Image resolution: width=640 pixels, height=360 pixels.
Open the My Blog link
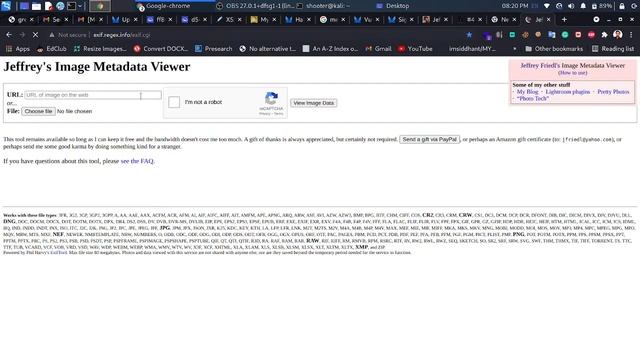click(x=527, y=92)
